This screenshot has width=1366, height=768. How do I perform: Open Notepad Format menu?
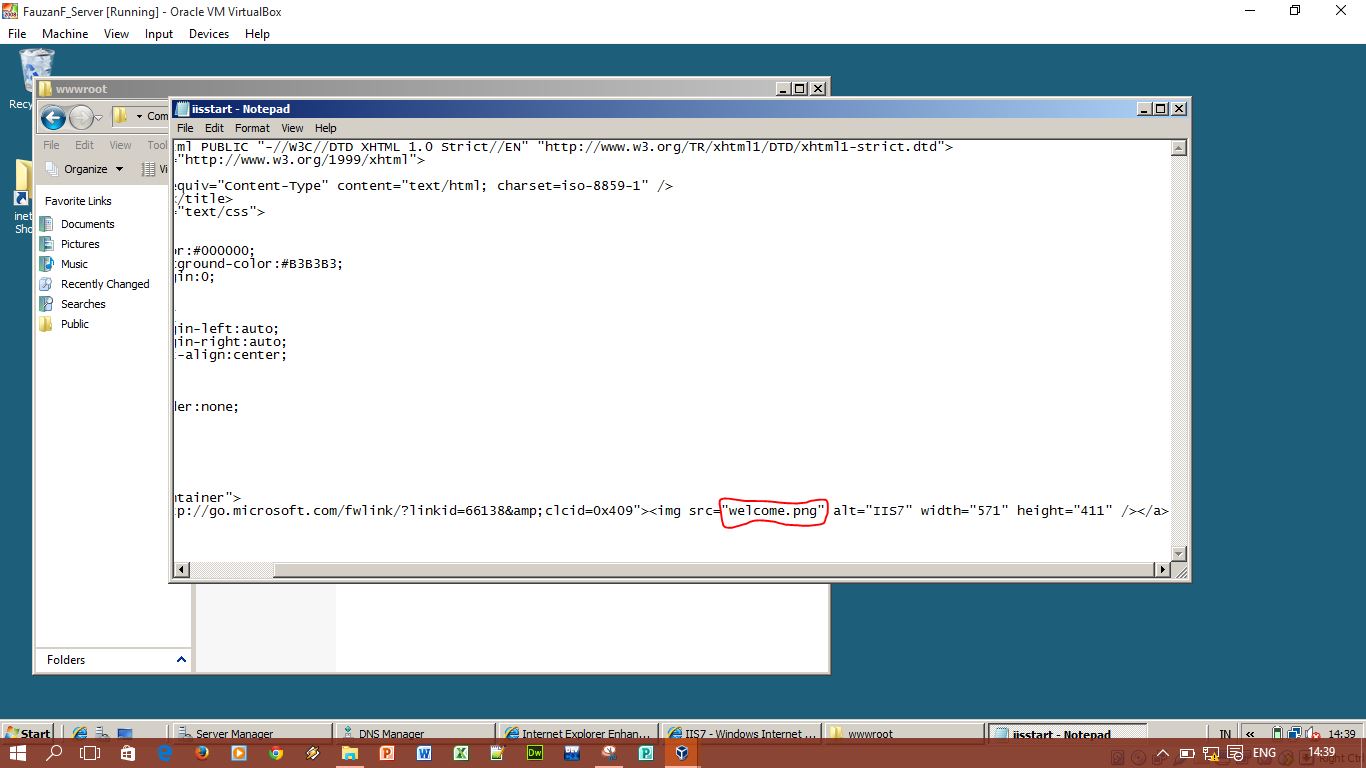(252, 128)
